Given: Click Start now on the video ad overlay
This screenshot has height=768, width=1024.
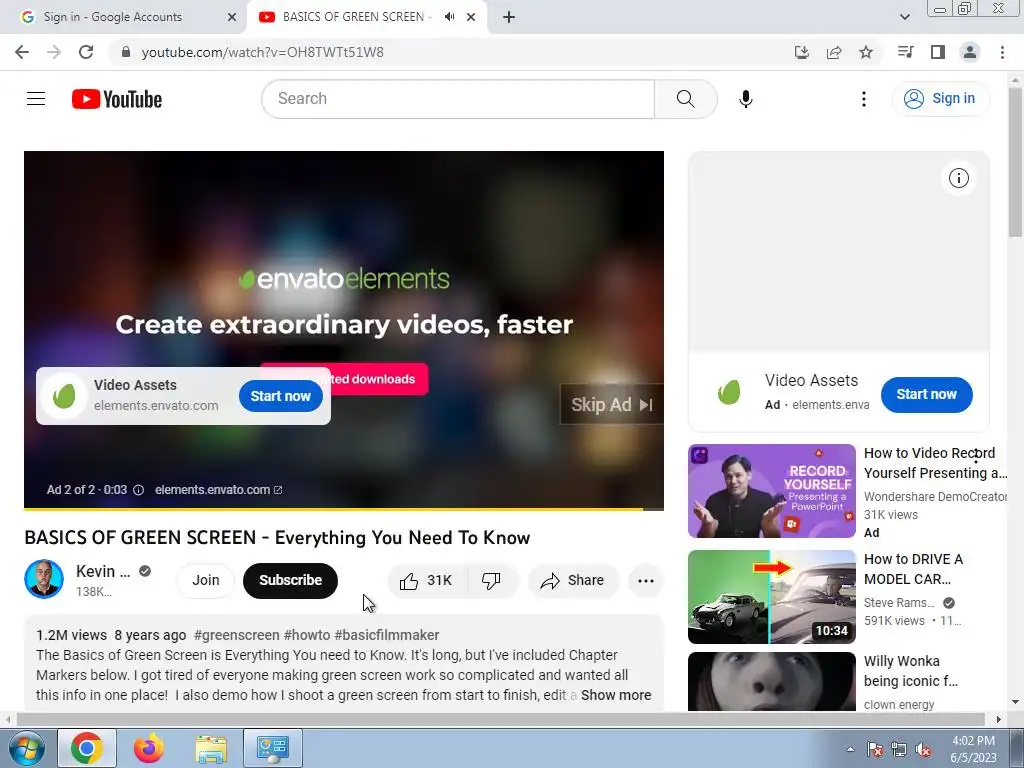Looking at the screenshot, I should pos(281,396).
